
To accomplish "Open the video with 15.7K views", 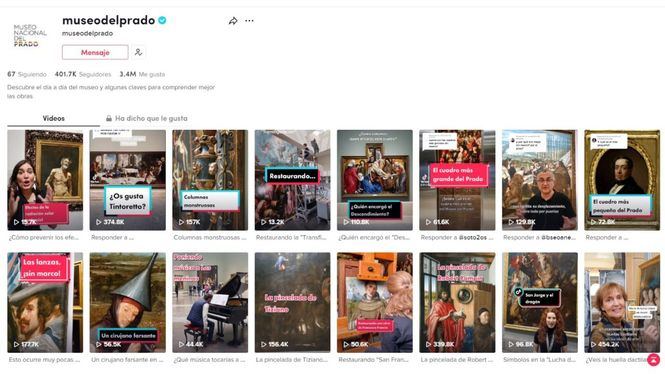I will pyautogui.click(x=45, y=180).
